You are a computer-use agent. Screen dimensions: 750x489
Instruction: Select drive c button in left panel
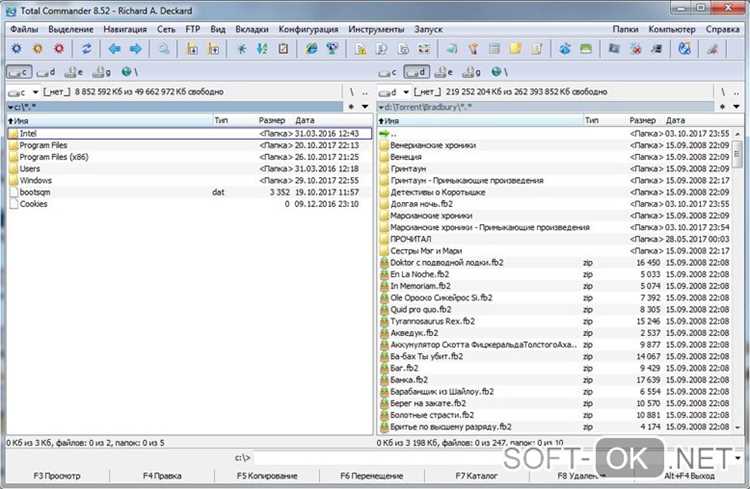point(19,72)
